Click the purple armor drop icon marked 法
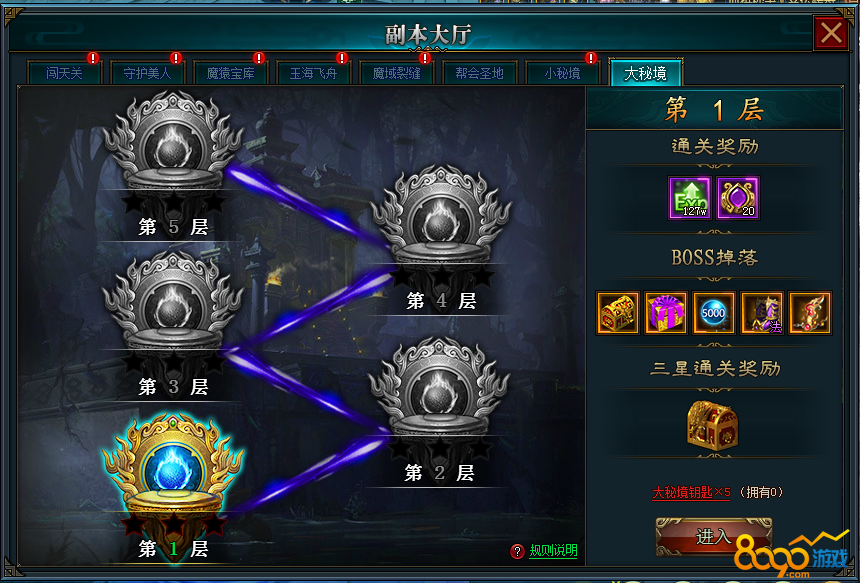The image size is (860, 583). [762, 313]
